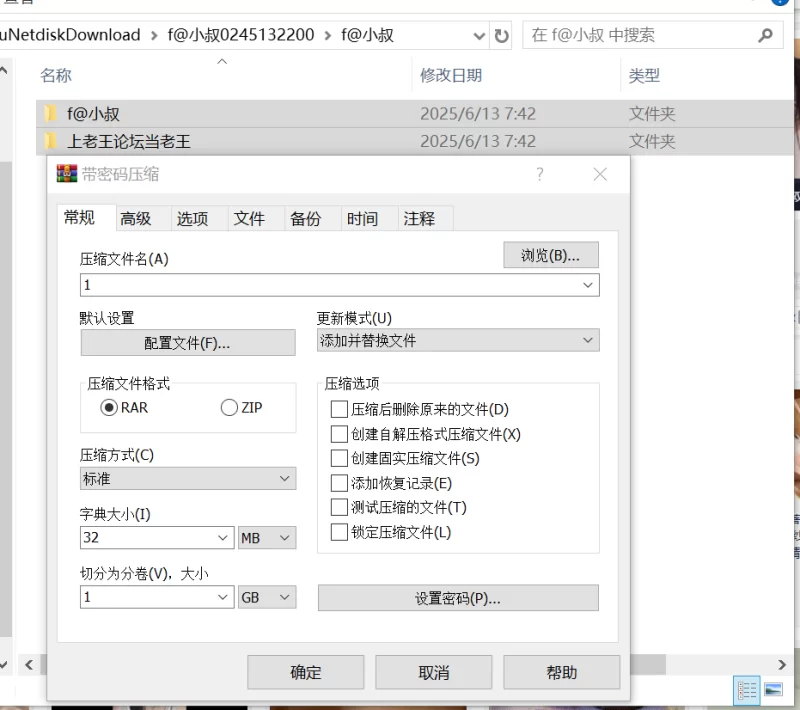Switch Explorer to large icons view
Image resolution: width=800 pixels, height=710 pixels.
pyautogui.click(x=773, y=691)
